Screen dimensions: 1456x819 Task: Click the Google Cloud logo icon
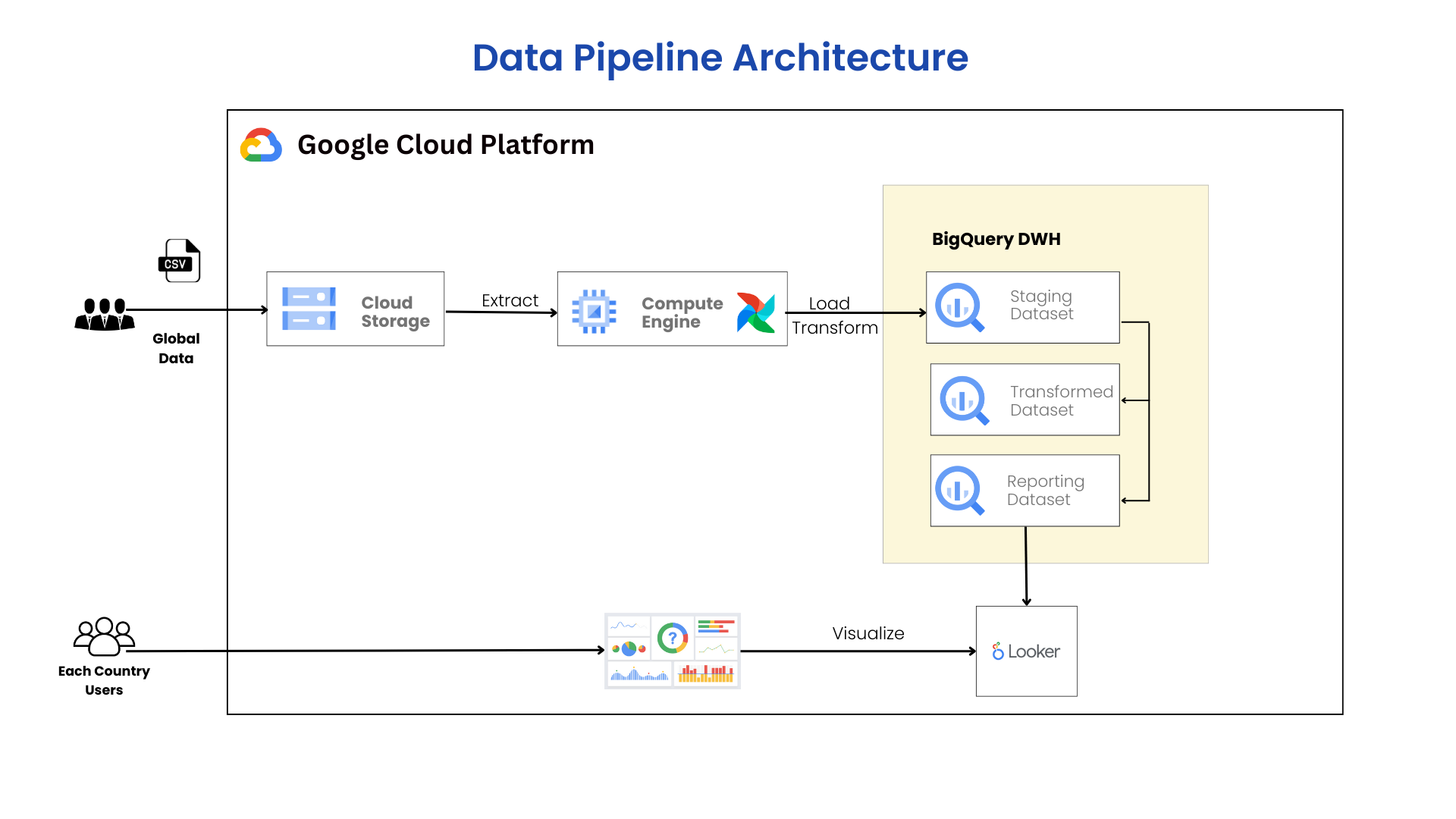click(x=261, y=145)
